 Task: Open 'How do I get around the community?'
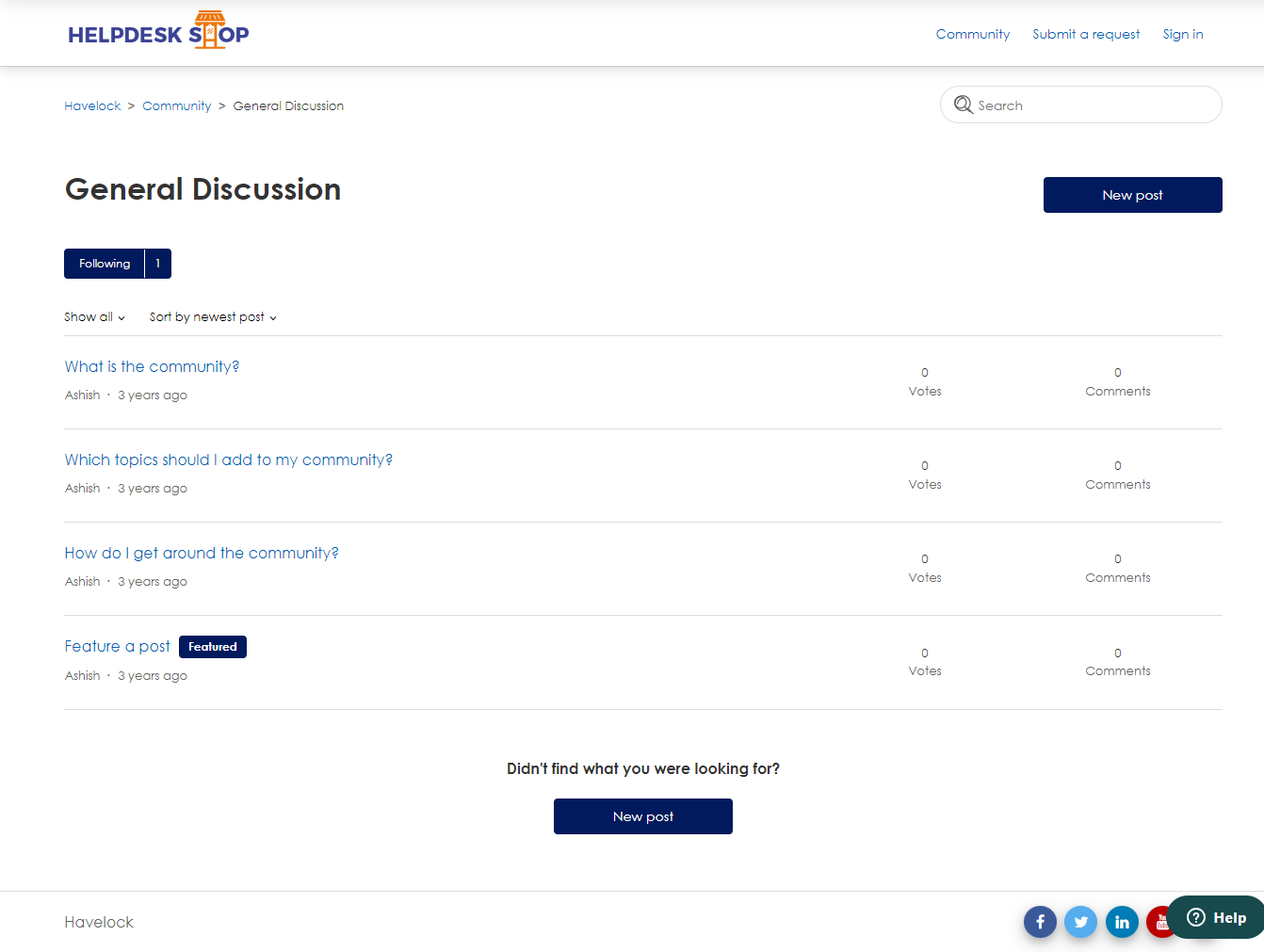point(202,553)
